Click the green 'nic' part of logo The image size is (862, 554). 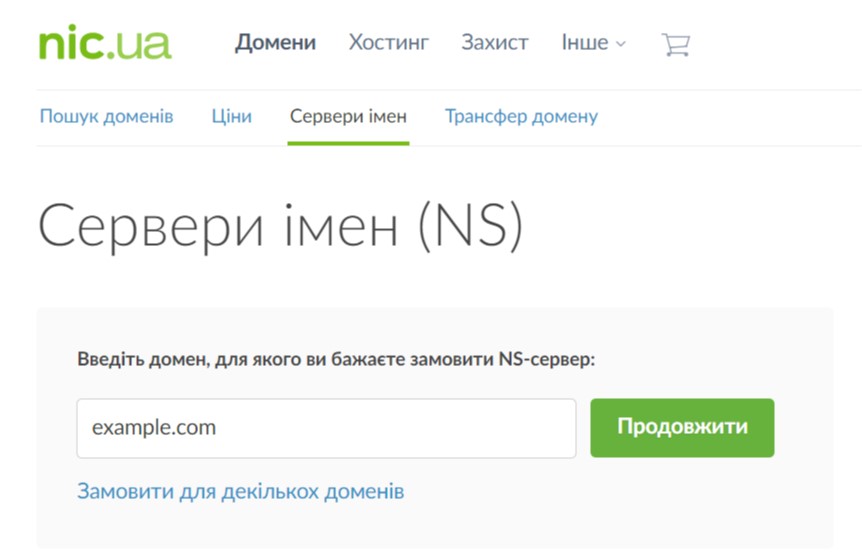70,43
